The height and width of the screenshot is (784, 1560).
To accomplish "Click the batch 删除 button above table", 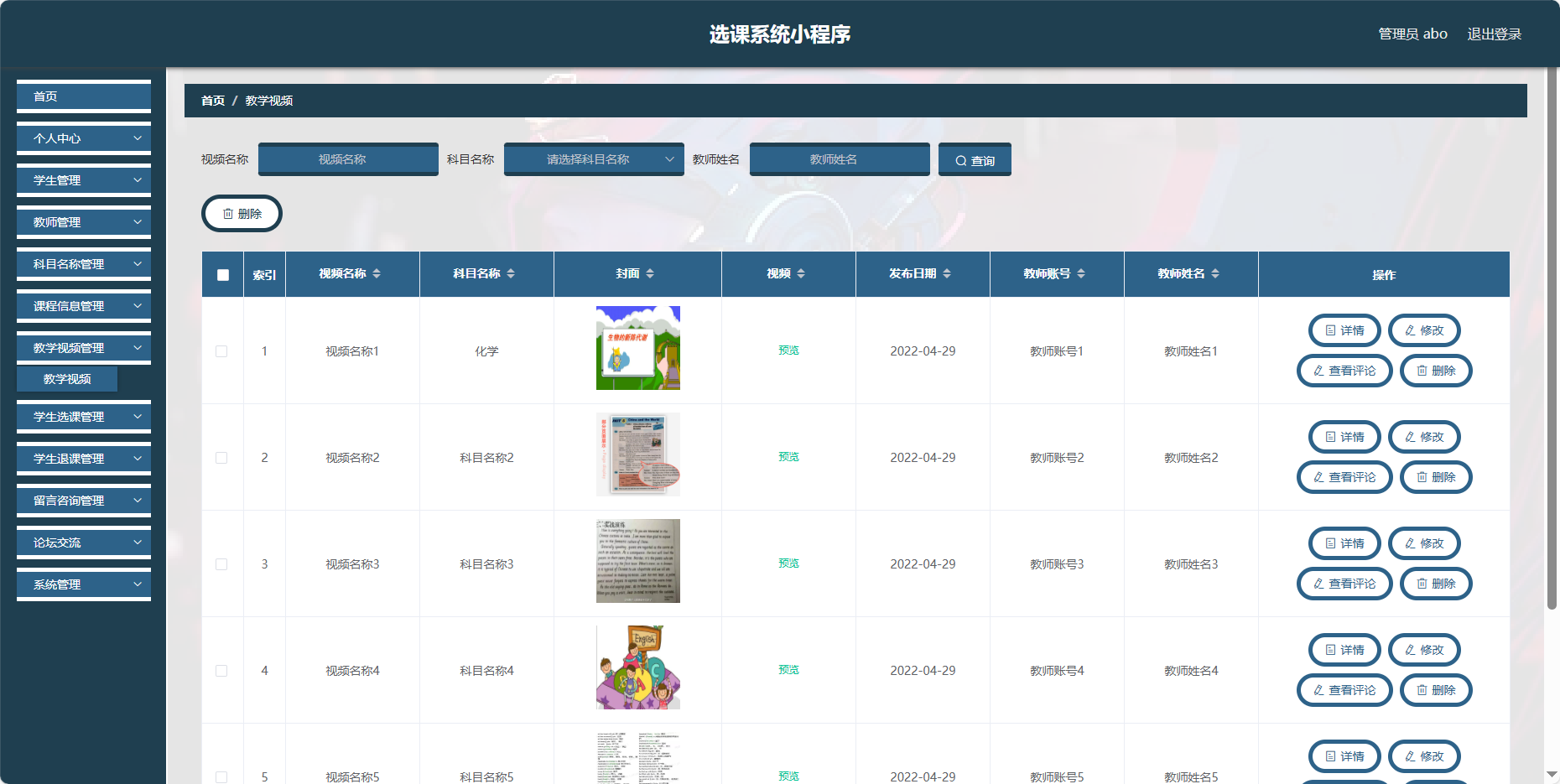I will tap(242, 214).
